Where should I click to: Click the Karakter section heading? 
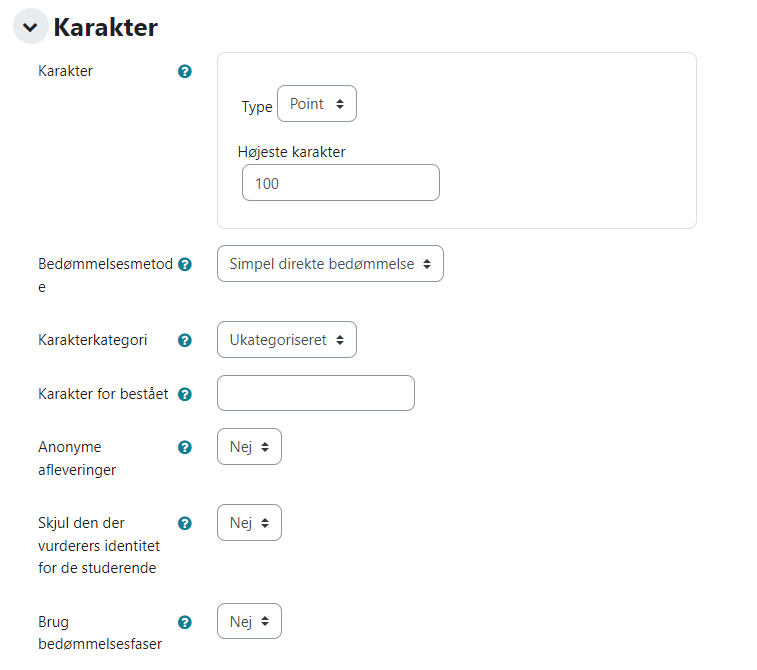pyautogui.click(x=105, y=27)
